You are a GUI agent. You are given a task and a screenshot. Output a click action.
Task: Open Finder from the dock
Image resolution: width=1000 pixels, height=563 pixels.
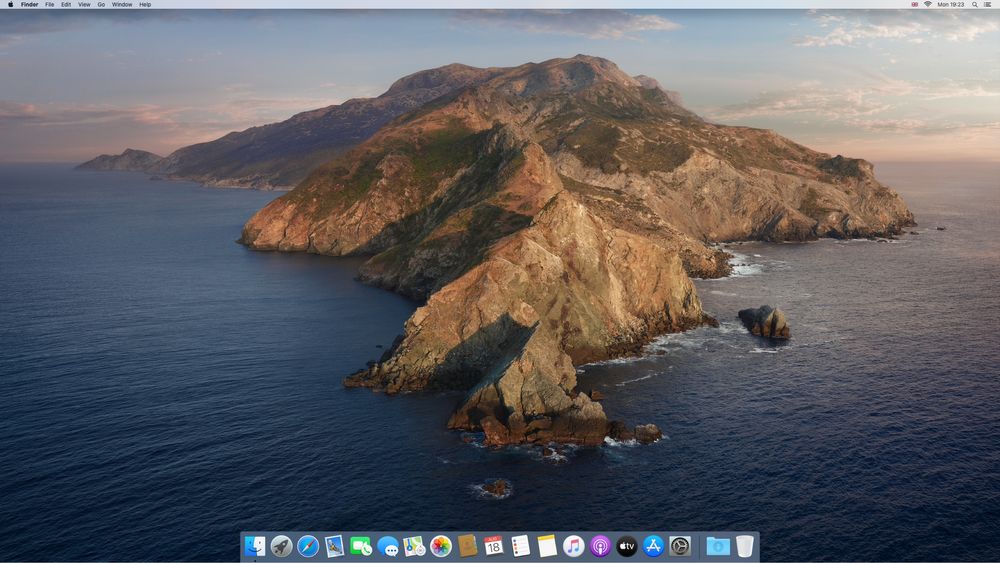[255, 546]
